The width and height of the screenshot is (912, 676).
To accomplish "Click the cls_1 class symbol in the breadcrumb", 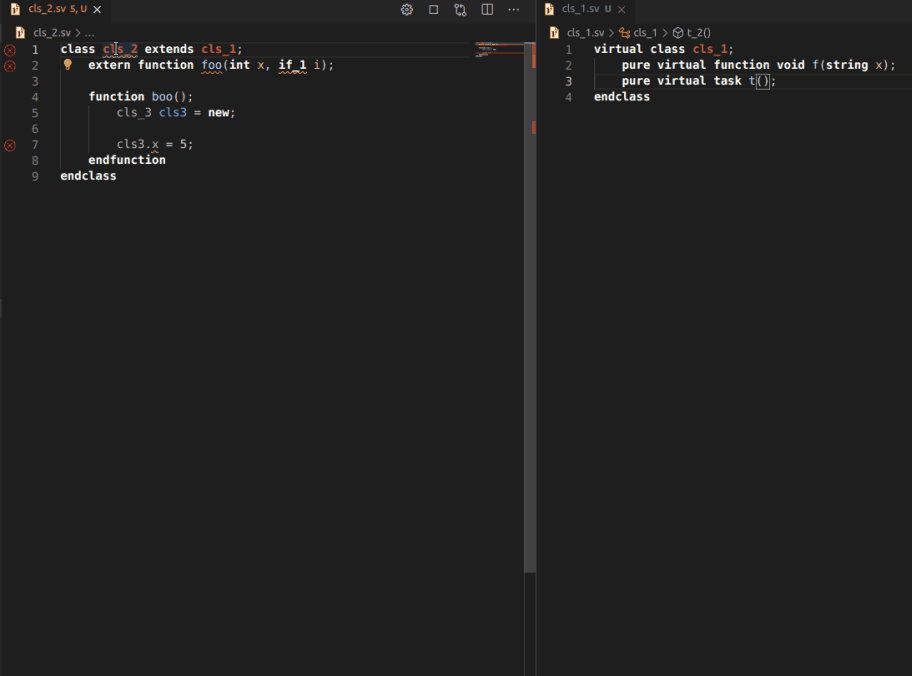I will [645, 31].
